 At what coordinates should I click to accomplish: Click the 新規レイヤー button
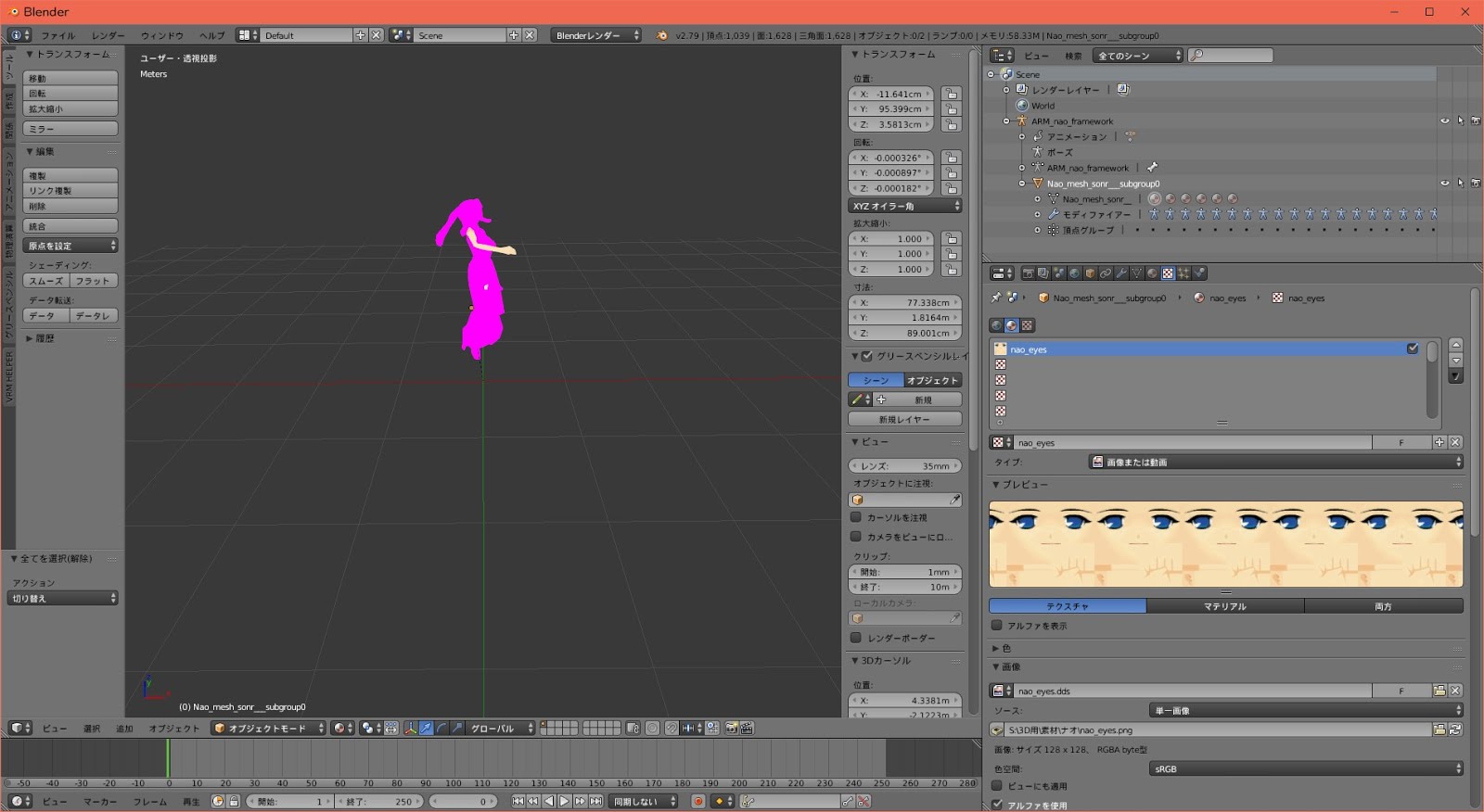(x=904, y=419)
